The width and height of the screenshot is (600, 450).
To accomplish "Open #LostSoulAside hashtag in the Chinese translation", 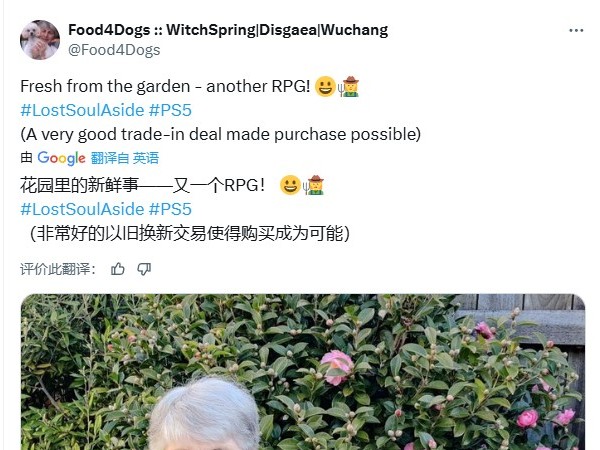I will coord(82,209).
